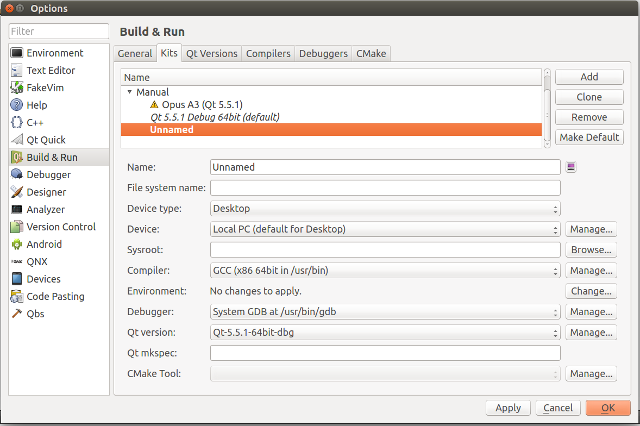The image size is (640, 426).
Task: Click the kit list vertical scrollbar
Action: (x=547, y=108)
